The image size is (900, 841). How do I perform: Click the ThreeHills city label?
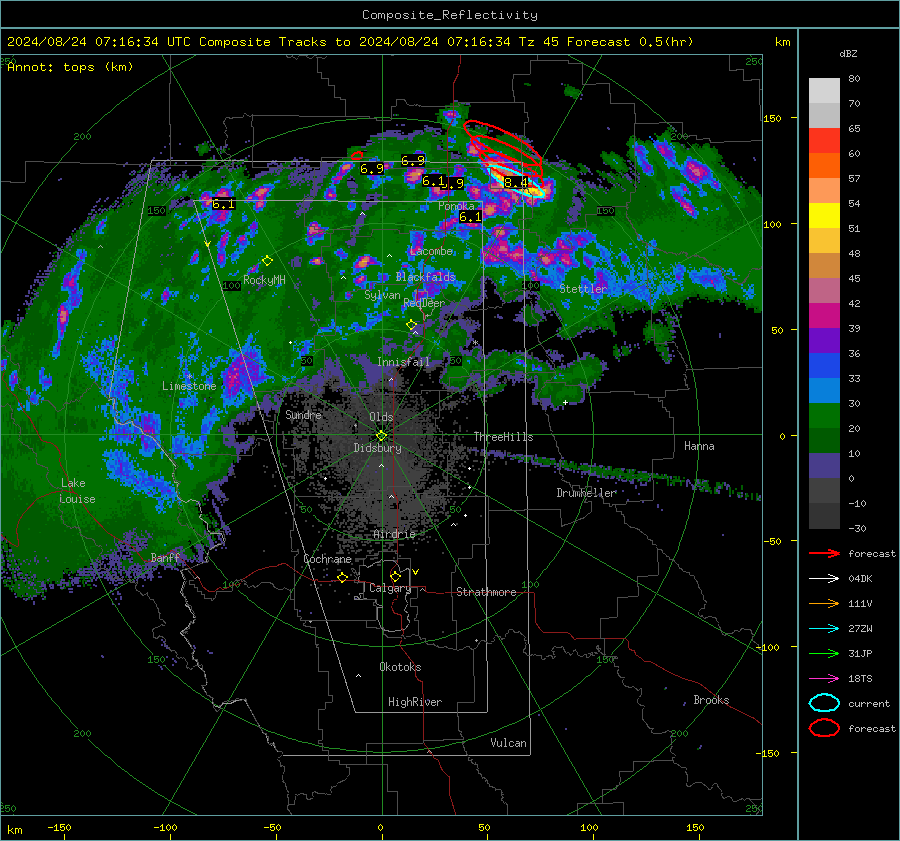point(503,437)
